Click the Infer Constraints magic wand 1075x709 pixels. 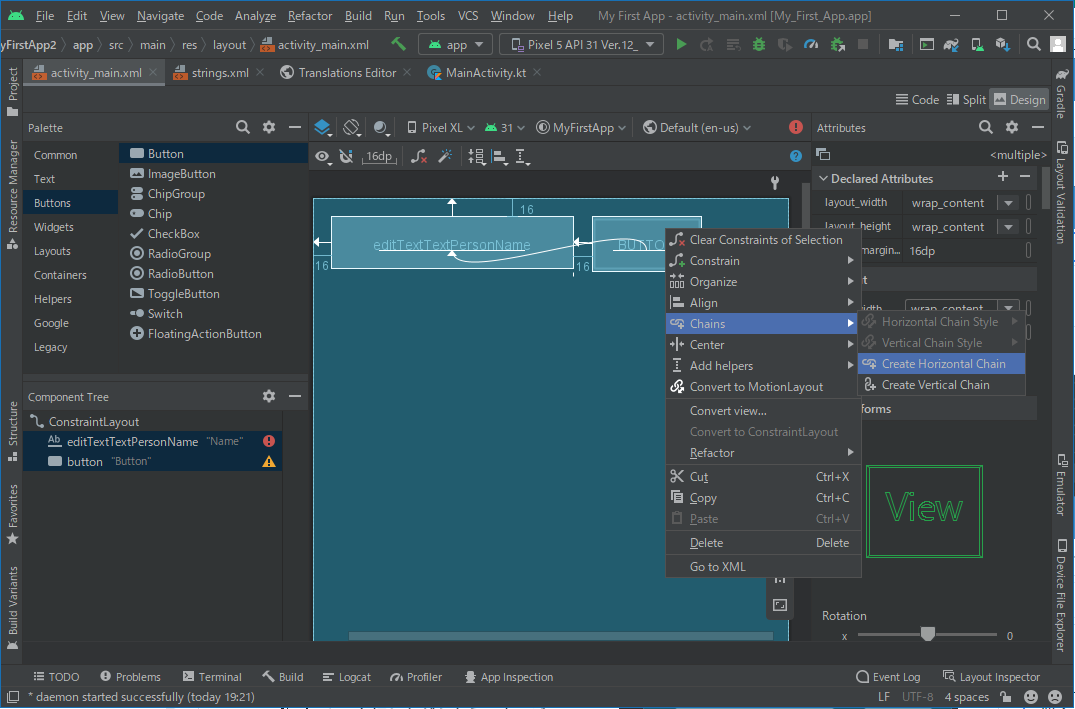[x=446, y=156]
